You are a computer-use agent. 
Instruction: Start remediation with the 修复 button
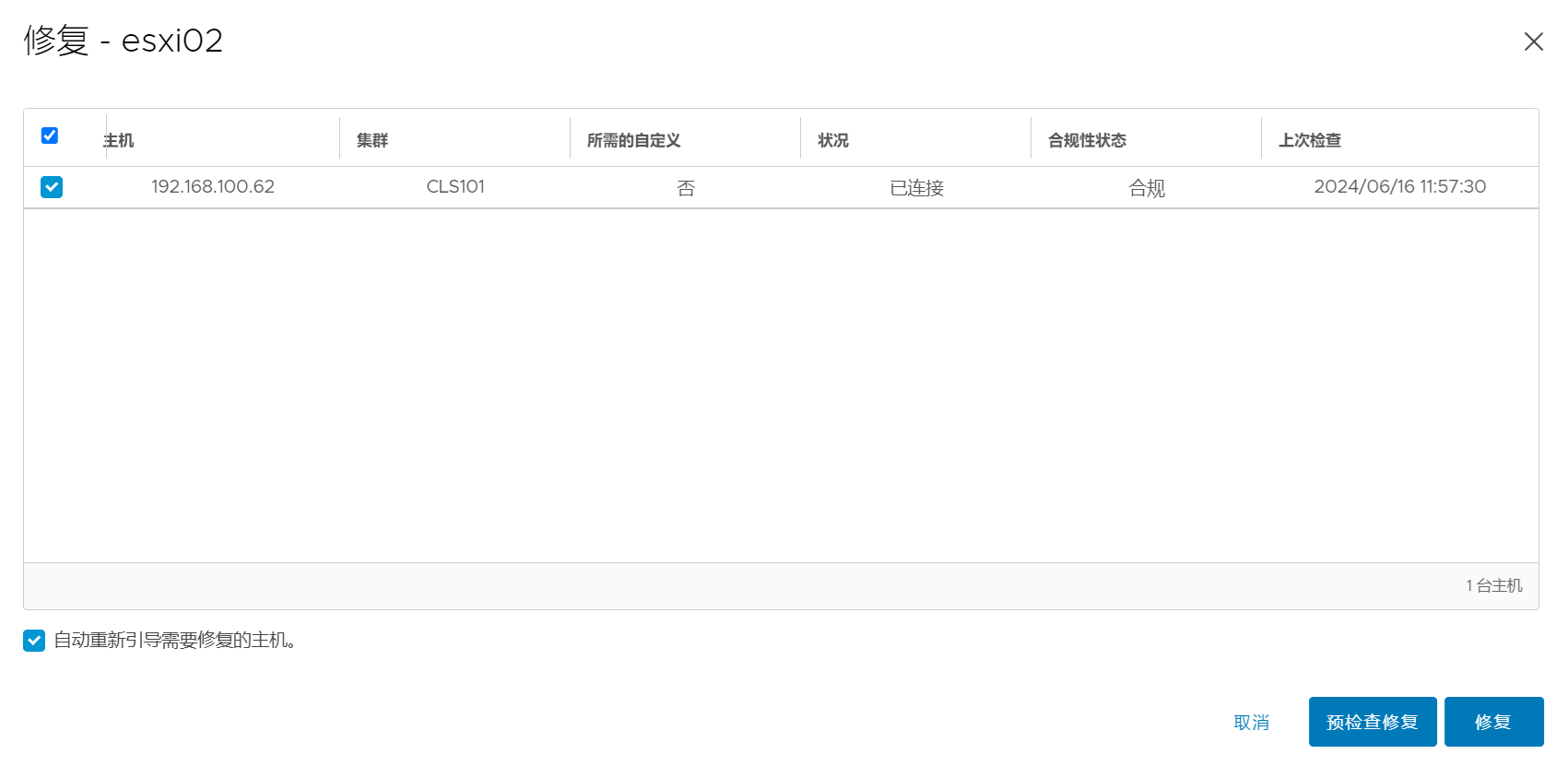pyautogui.click(x=1493, y=722)
